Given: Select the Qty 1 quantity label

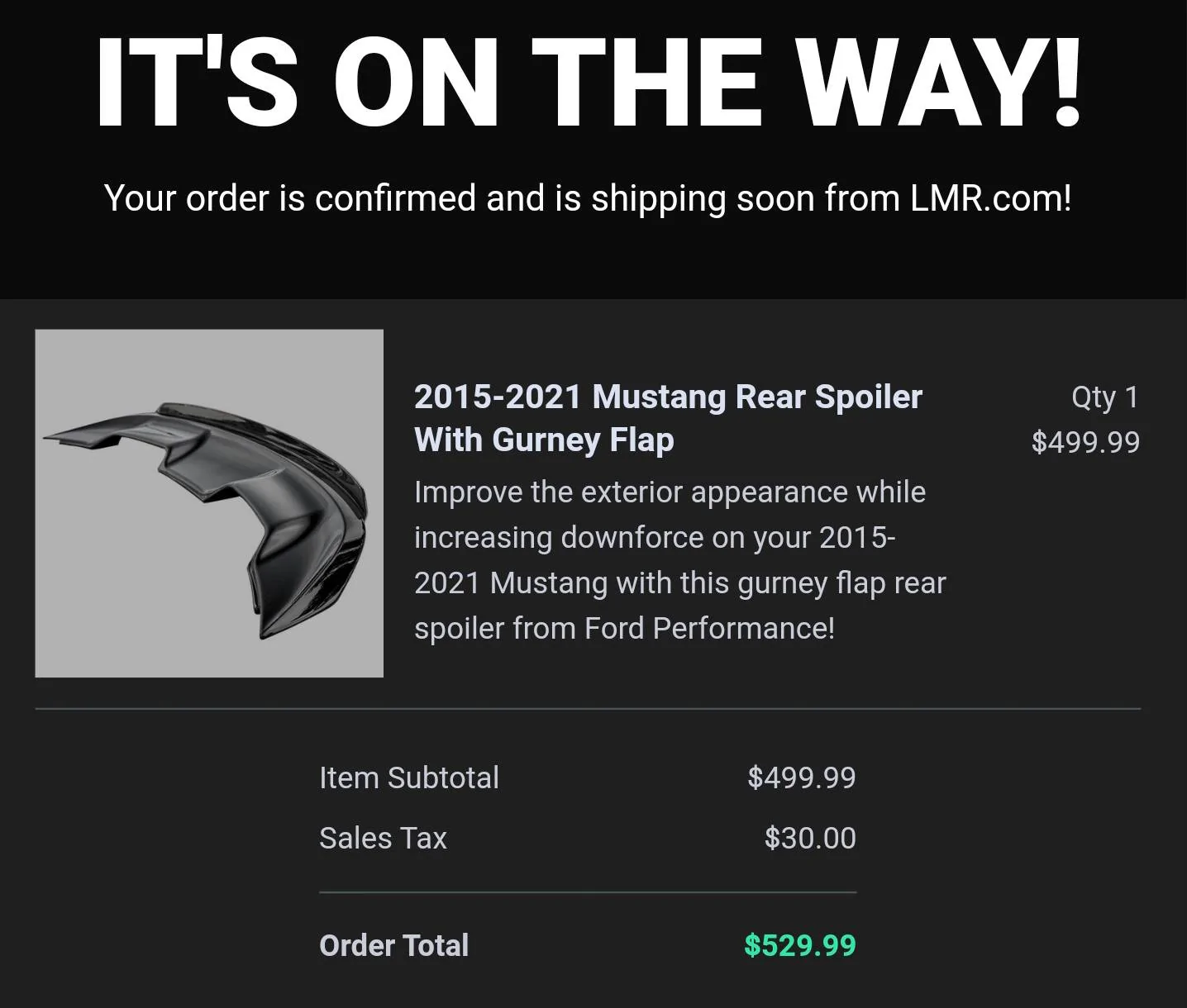Looking at the screenshot, I should click(1105, 397).
